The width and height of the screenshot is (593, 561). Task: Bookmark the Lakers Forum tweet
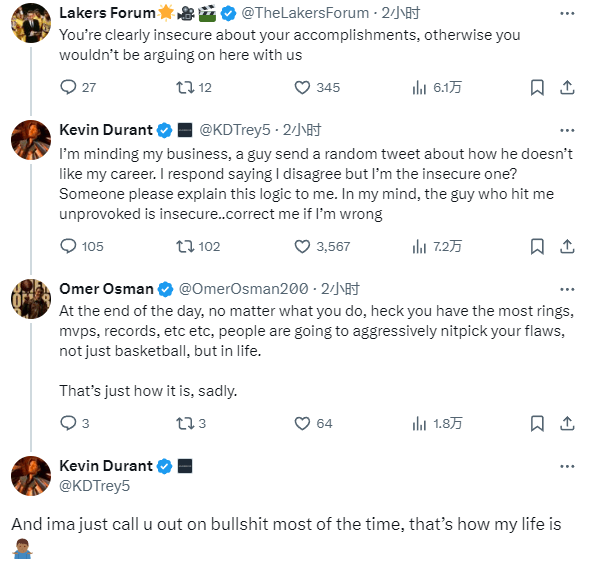tap(537, 87)
